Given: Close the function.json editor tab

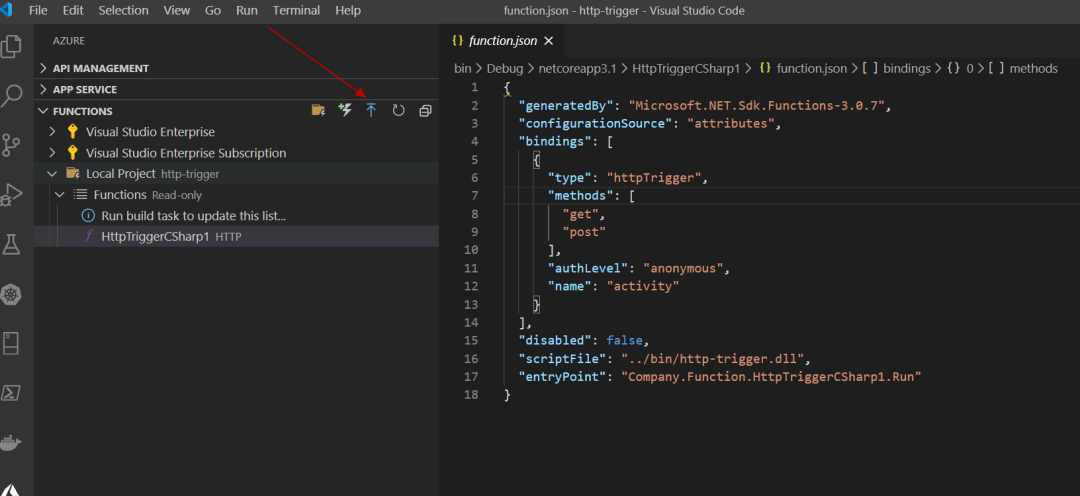Looking at the screenshot, I should [x=549, y=41].
